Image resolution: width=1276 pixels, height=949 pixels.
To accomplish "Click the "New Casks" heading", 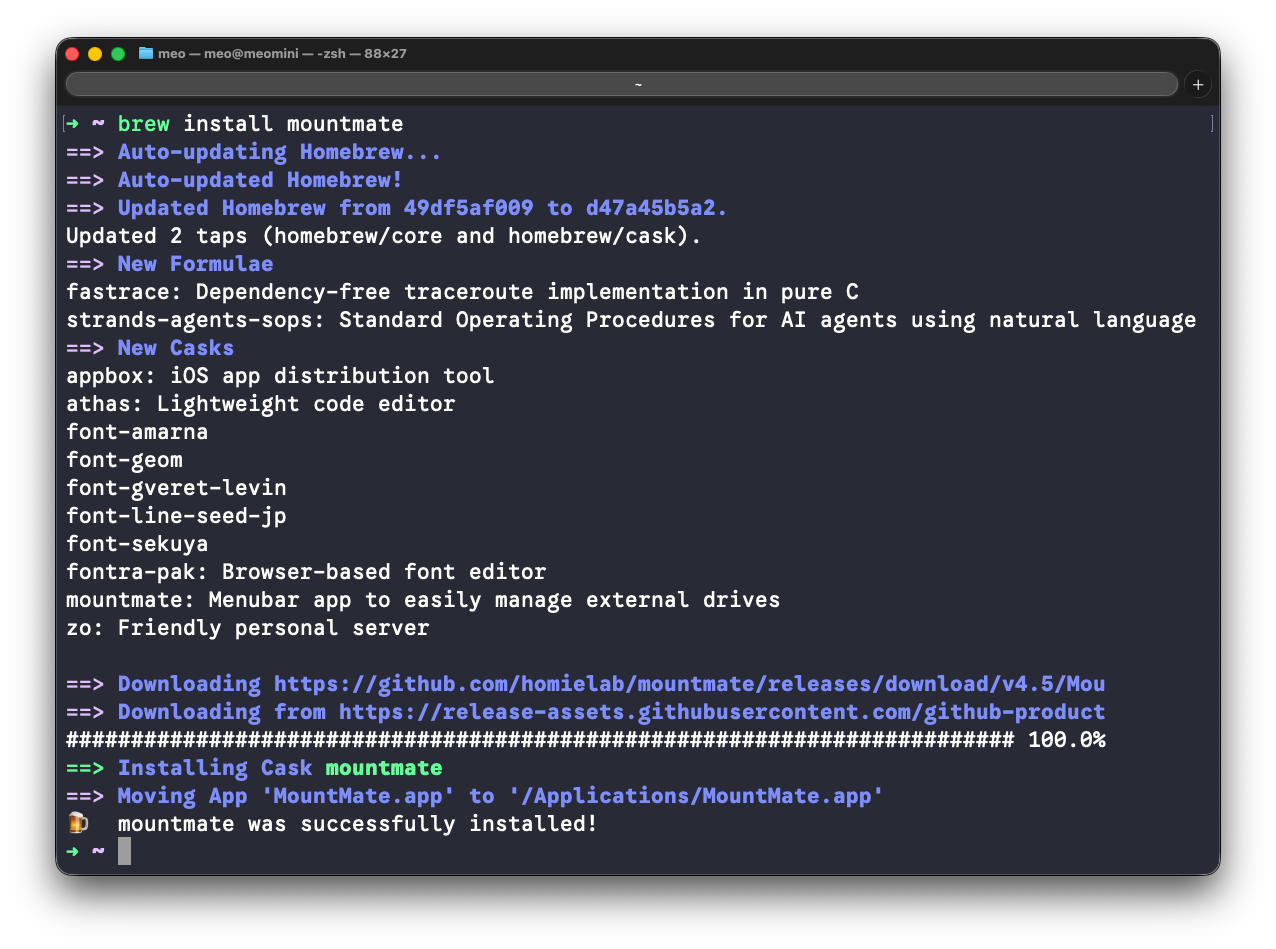I will click(x=176, y=348).
